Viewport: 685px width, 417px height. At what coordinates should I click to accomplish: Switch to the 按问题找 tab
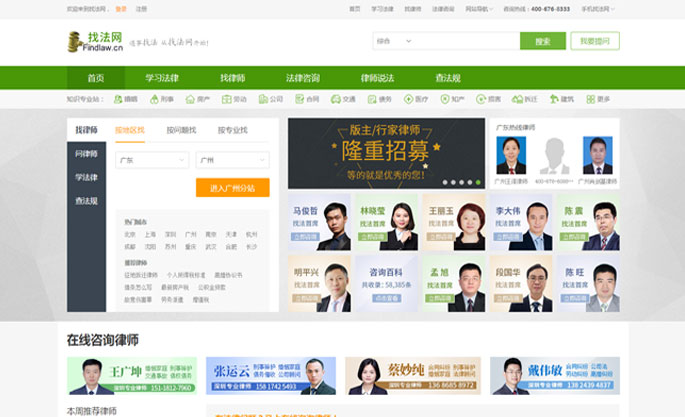click(181, 130)
